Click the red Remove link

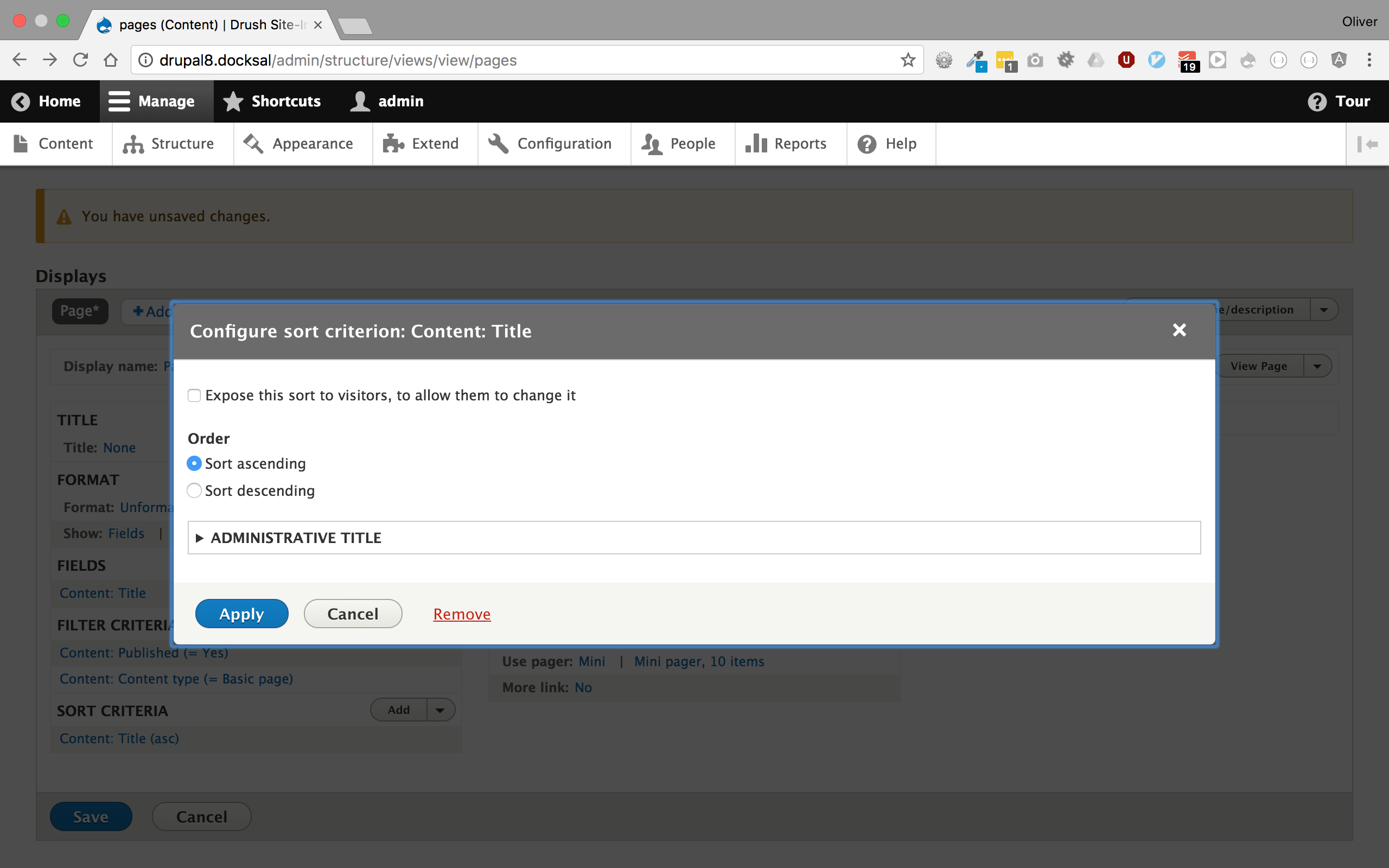click(462, 614)
